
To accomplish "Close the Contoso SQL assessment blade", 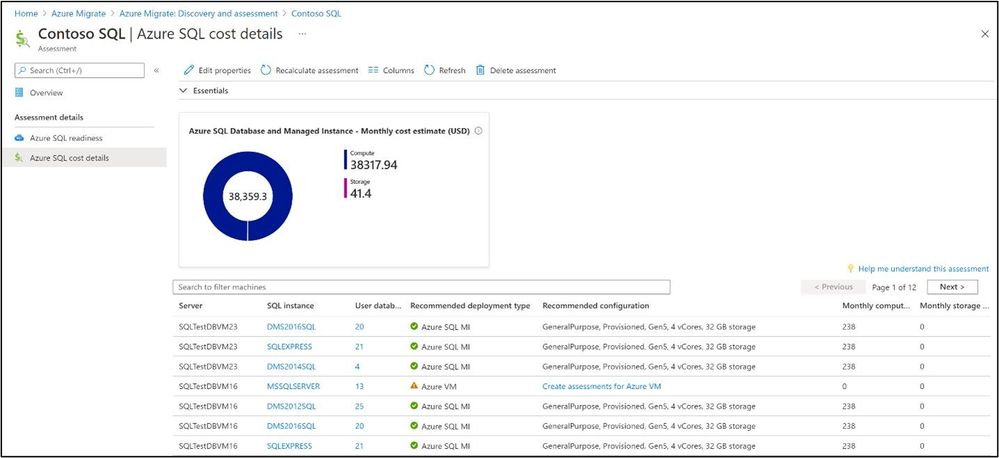I will pyautogui.click(x=984, y=34).
